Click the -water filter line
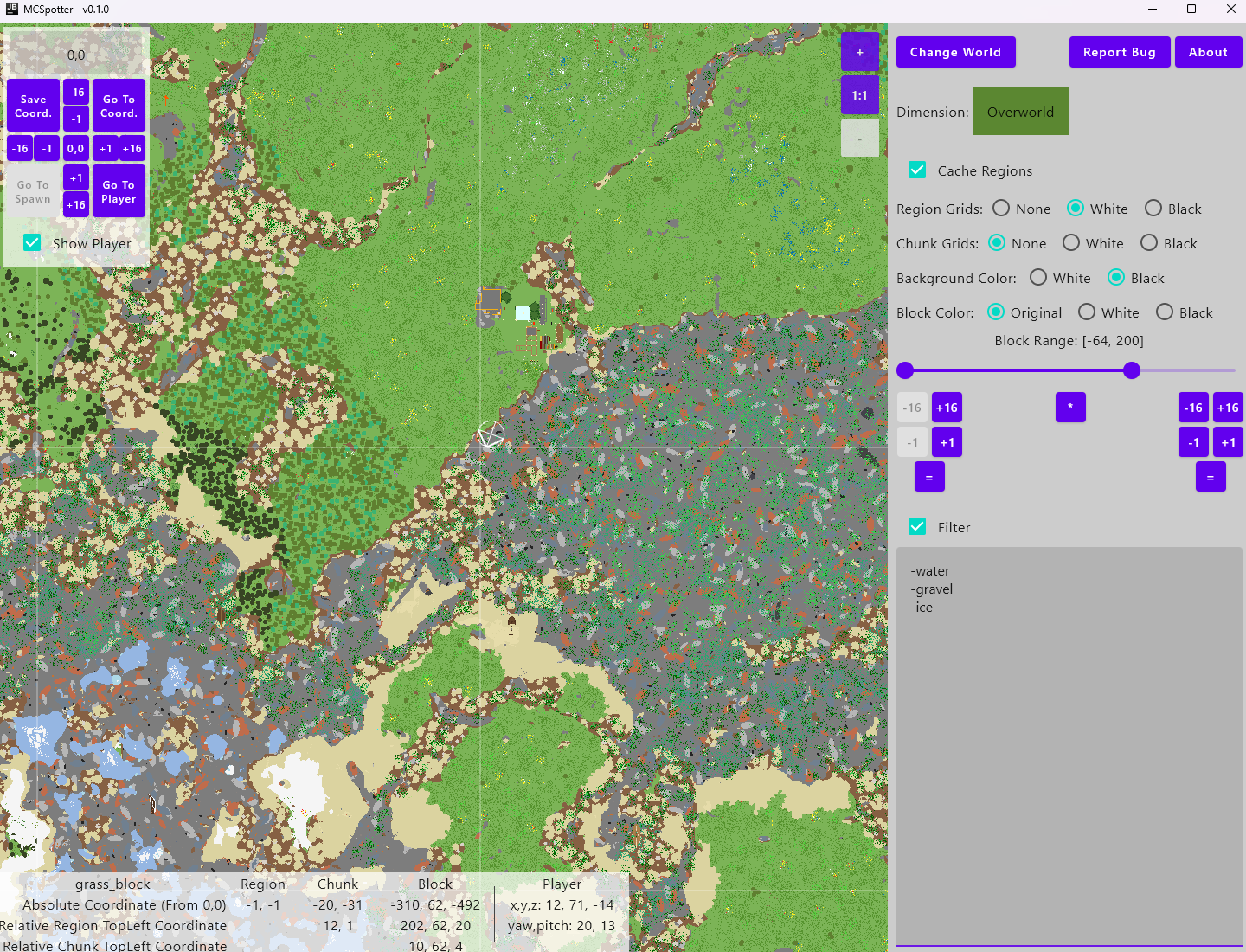 930,571
